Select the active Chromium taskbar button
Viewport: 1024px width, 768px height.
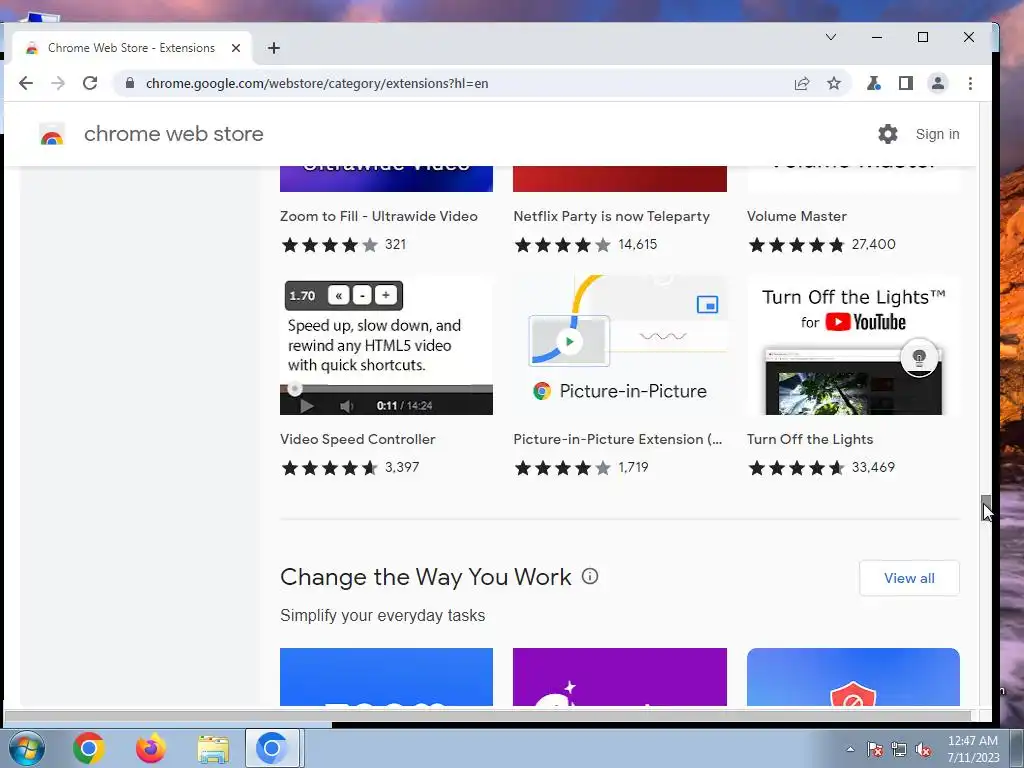pos(272,748)
